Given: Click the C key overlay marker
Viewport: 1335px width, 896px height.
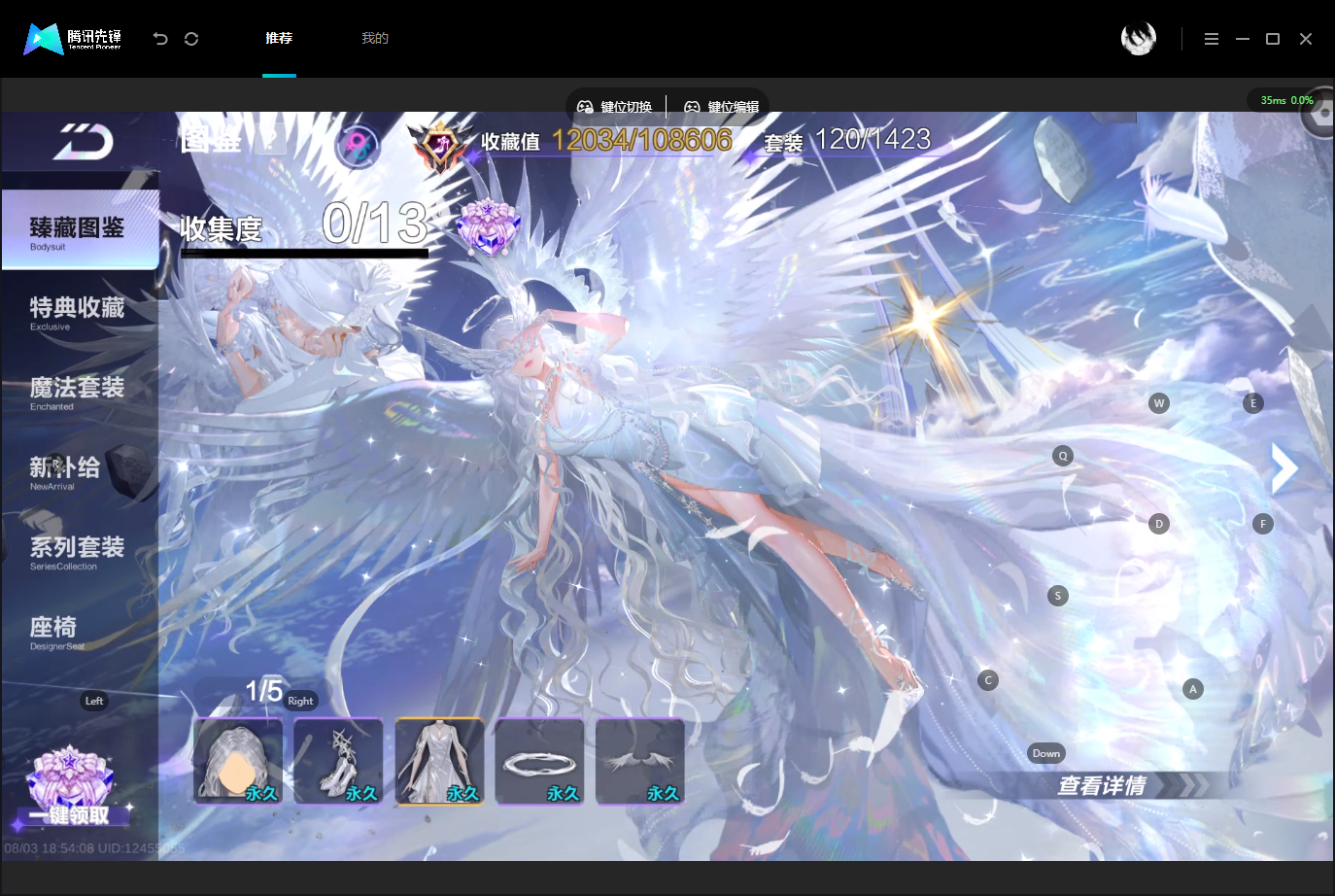Looking at the screenshot, I should click(x=988, y=680).
